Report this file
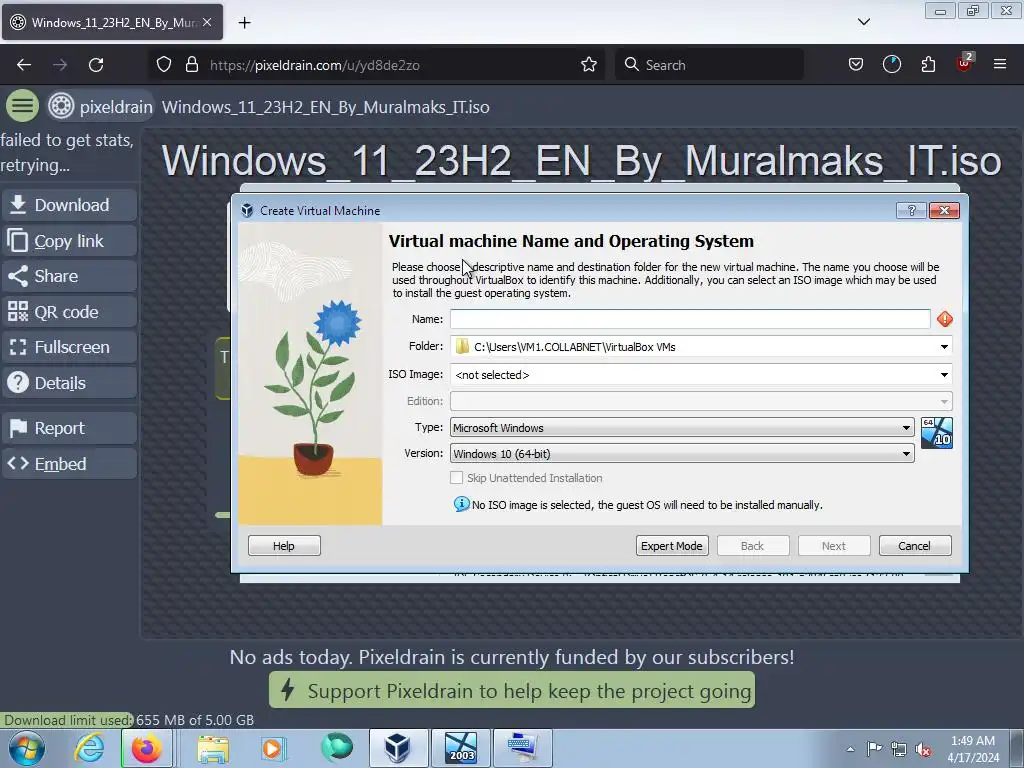The height and width of the screenshot is (768, 1024). coord(70,428)
